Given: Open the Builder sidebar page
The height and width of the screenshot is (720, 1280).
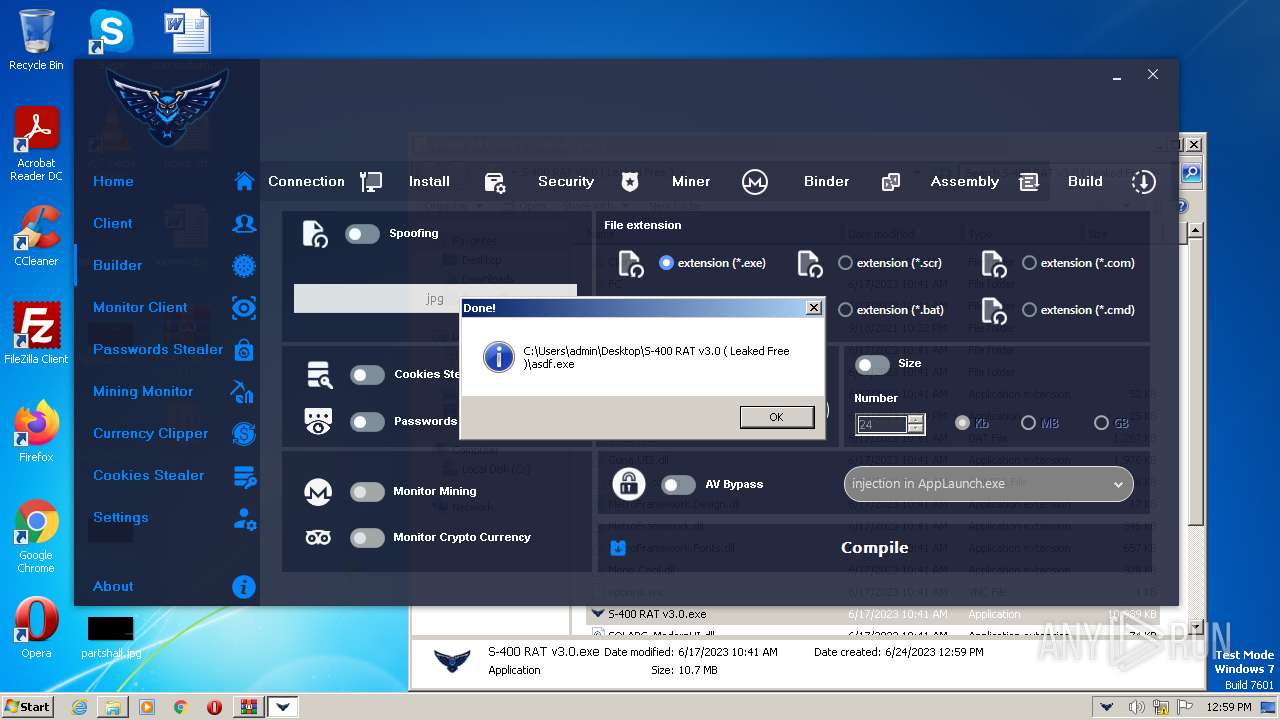Looking at the screenshot, I should tap(117, 265).
